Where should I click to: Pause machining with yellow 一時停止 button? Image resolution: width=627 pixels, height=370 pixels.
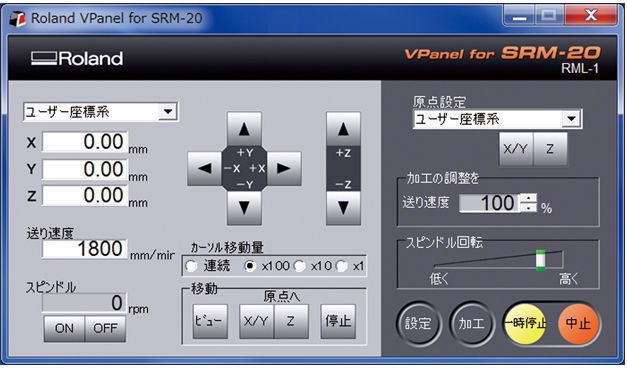point(525,323)
